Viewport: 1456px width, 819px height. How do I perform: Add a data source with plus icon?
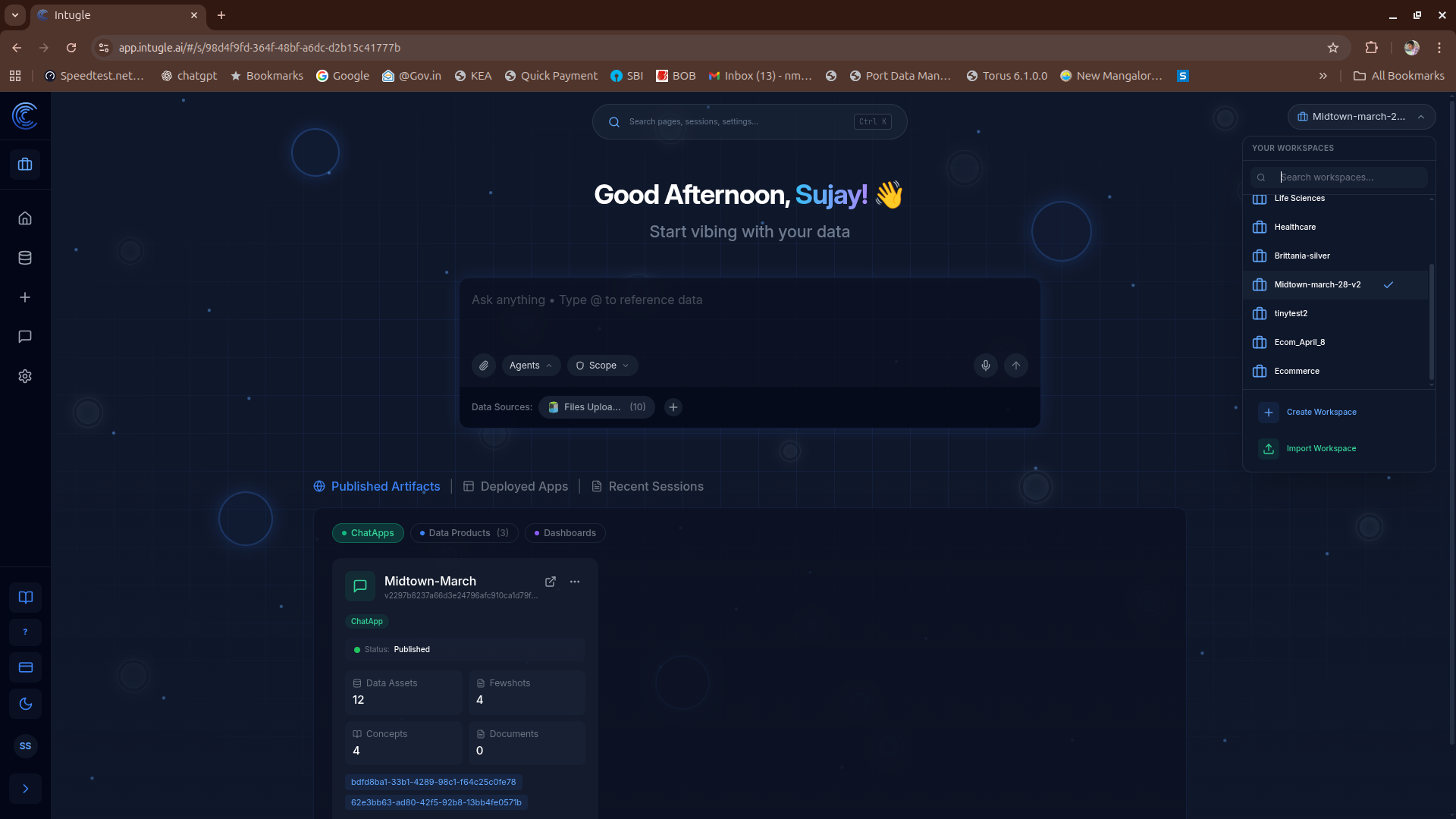pyautogui.click(x=673, y=407)
